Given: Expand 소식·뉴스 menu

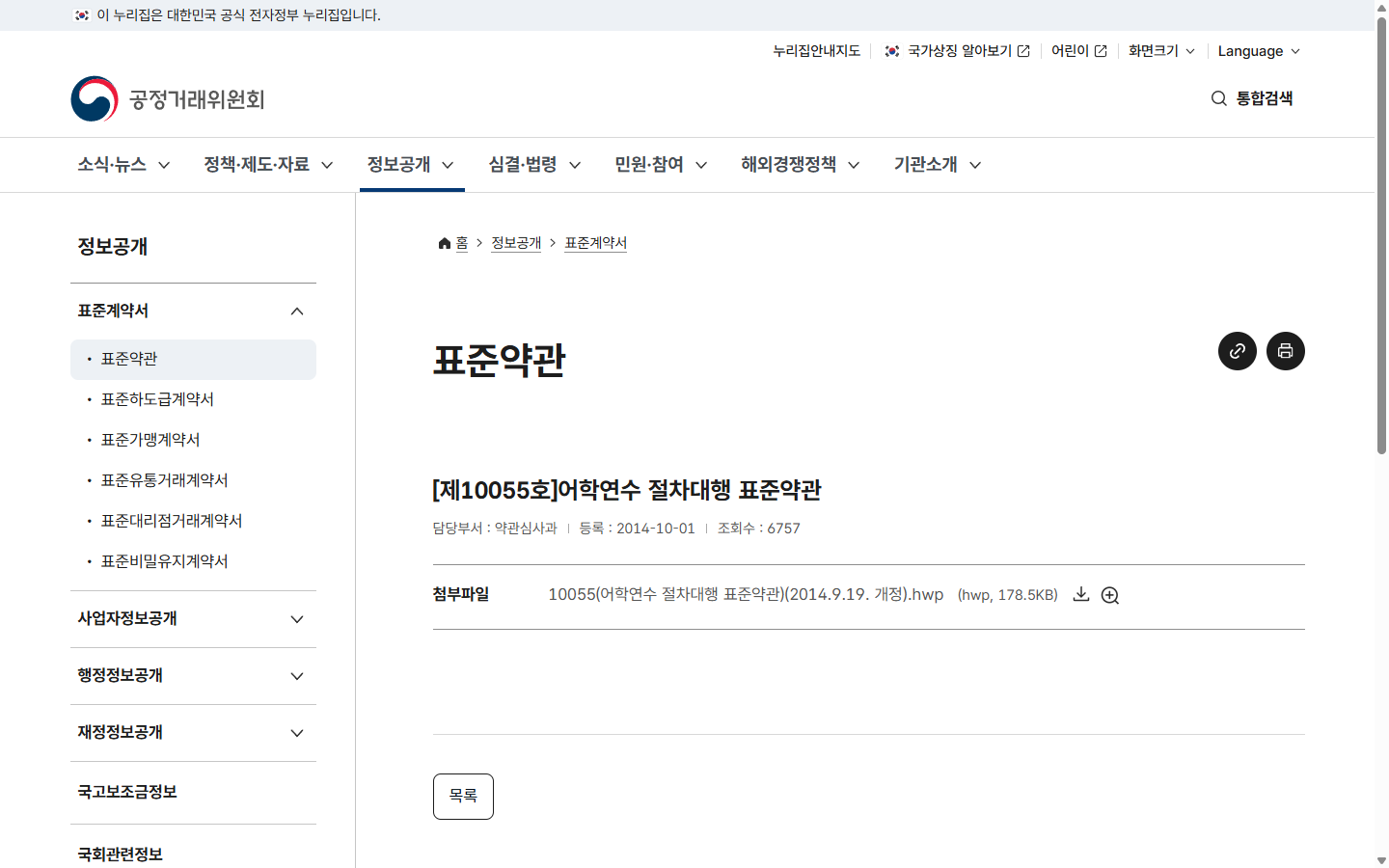Looking at the screenshot, I should [x=124, y=165].
